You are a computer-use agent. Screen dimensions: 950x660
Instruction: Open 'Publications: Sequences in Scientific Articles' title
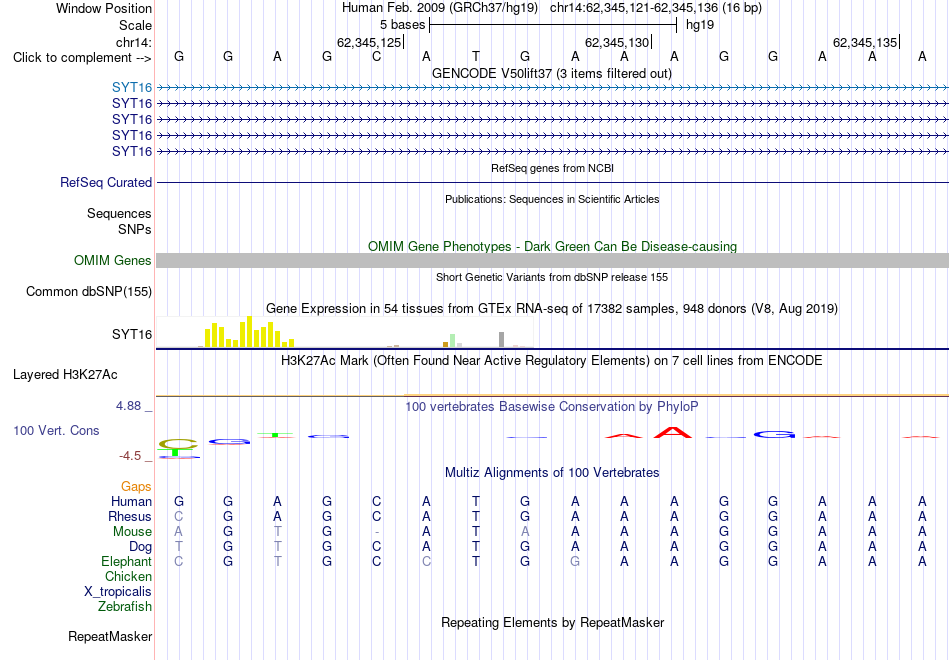tap(552, 199)
